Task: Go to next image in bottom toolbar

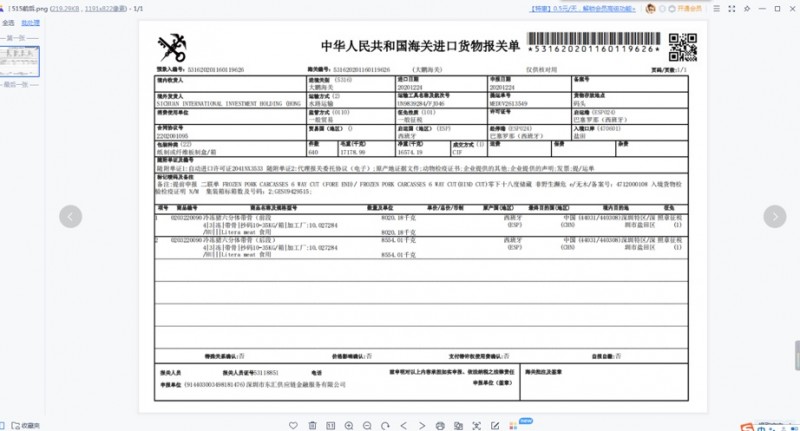Action: coord(422,425)
